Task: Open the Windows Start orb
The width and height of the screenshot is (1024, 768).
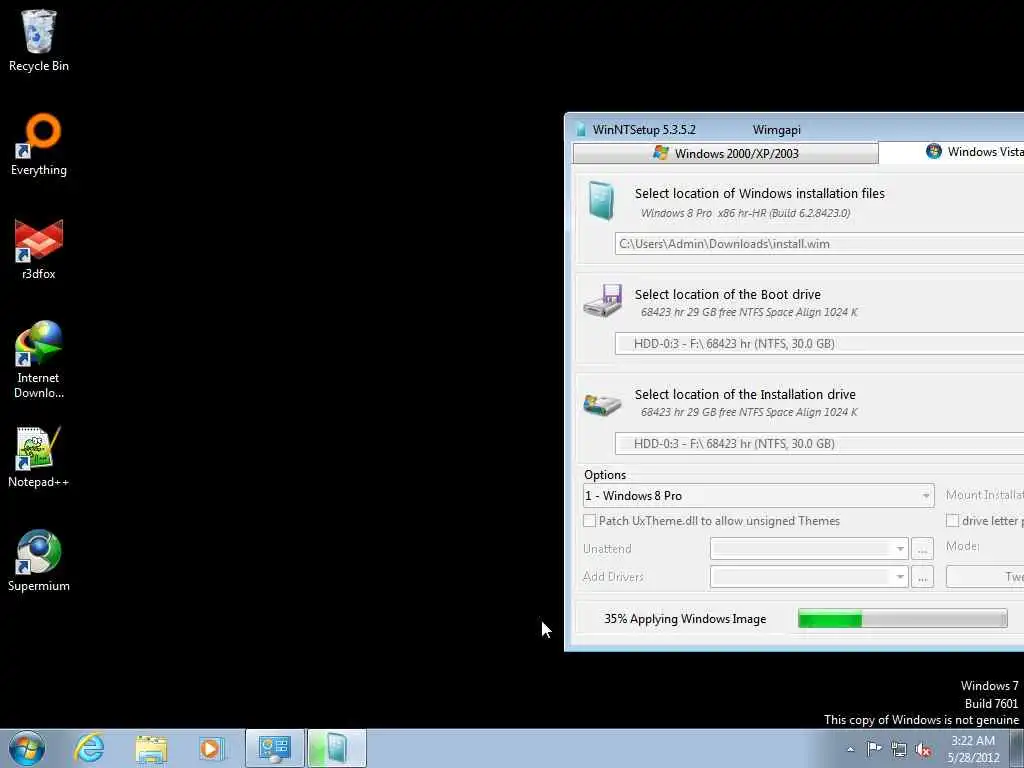Action: pyautogui.click(x=27, y=748)
